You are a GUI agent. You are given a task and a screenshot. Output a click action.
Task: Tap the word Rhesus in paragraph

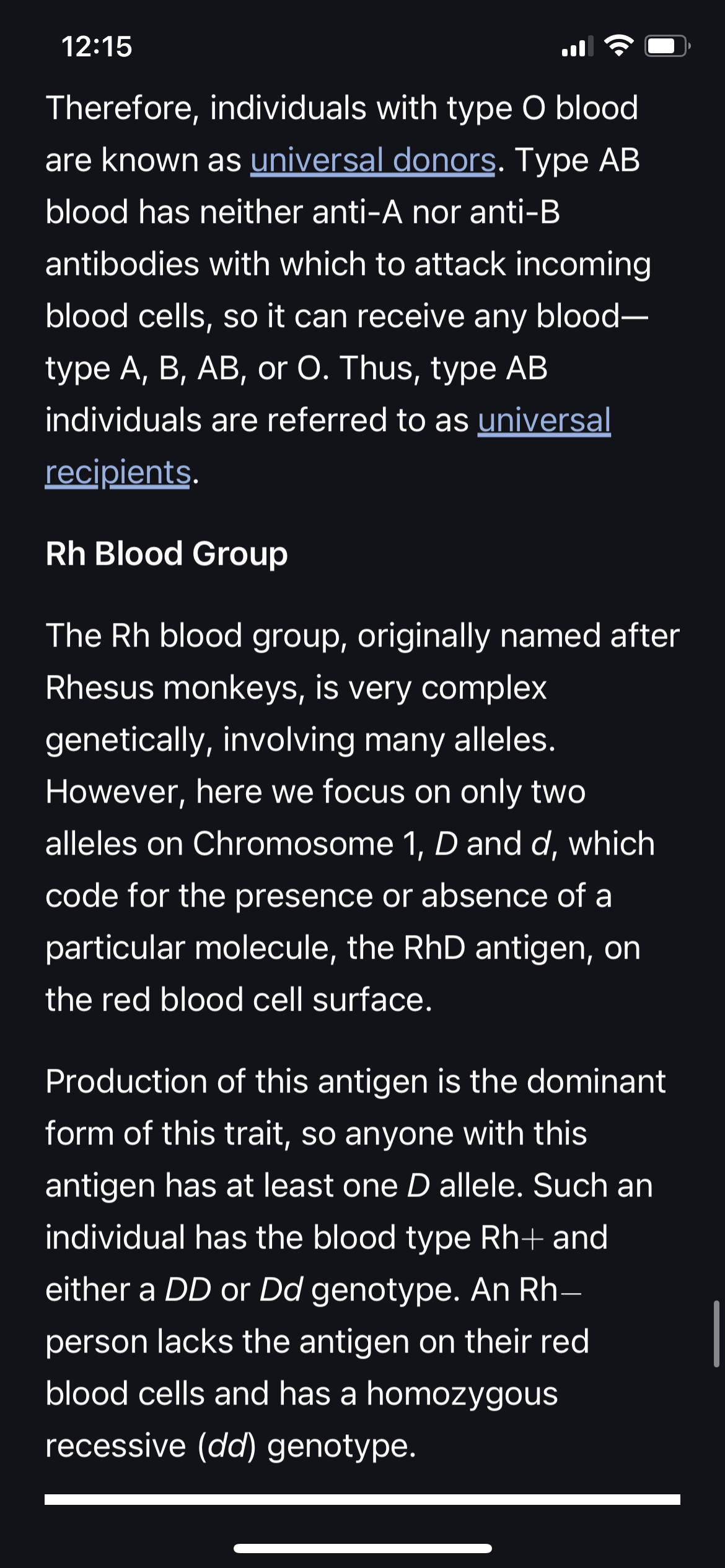100,688
